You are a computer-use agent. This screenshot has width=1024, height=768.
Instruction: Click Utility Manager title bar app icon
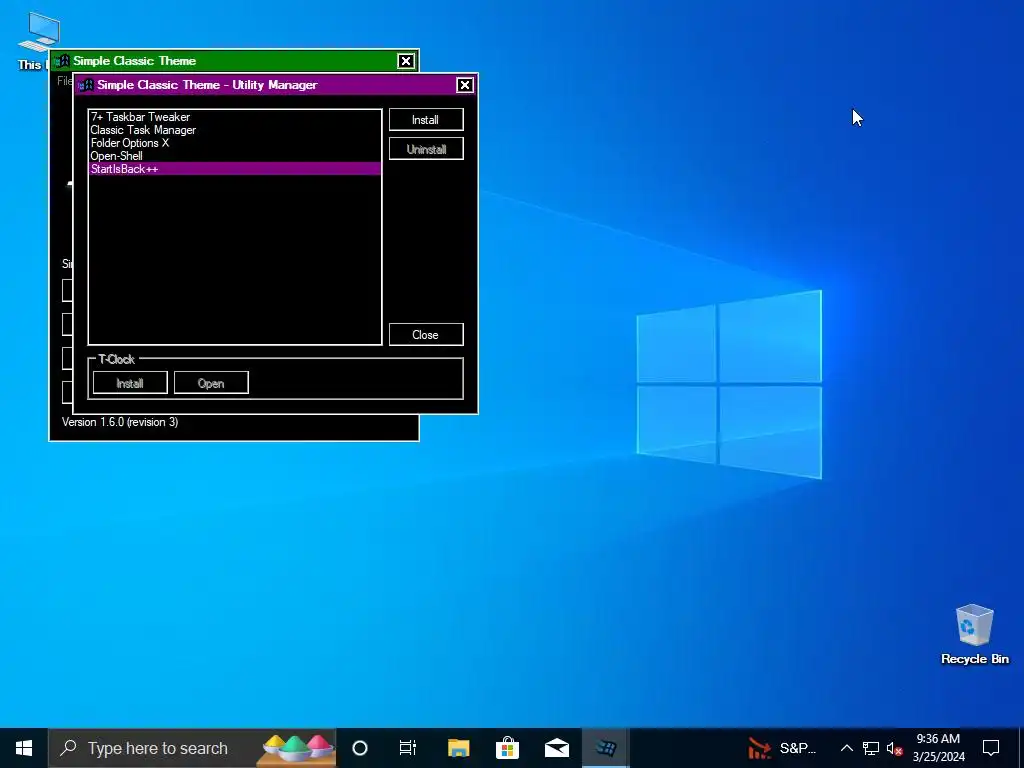click(x=86, y=85)
